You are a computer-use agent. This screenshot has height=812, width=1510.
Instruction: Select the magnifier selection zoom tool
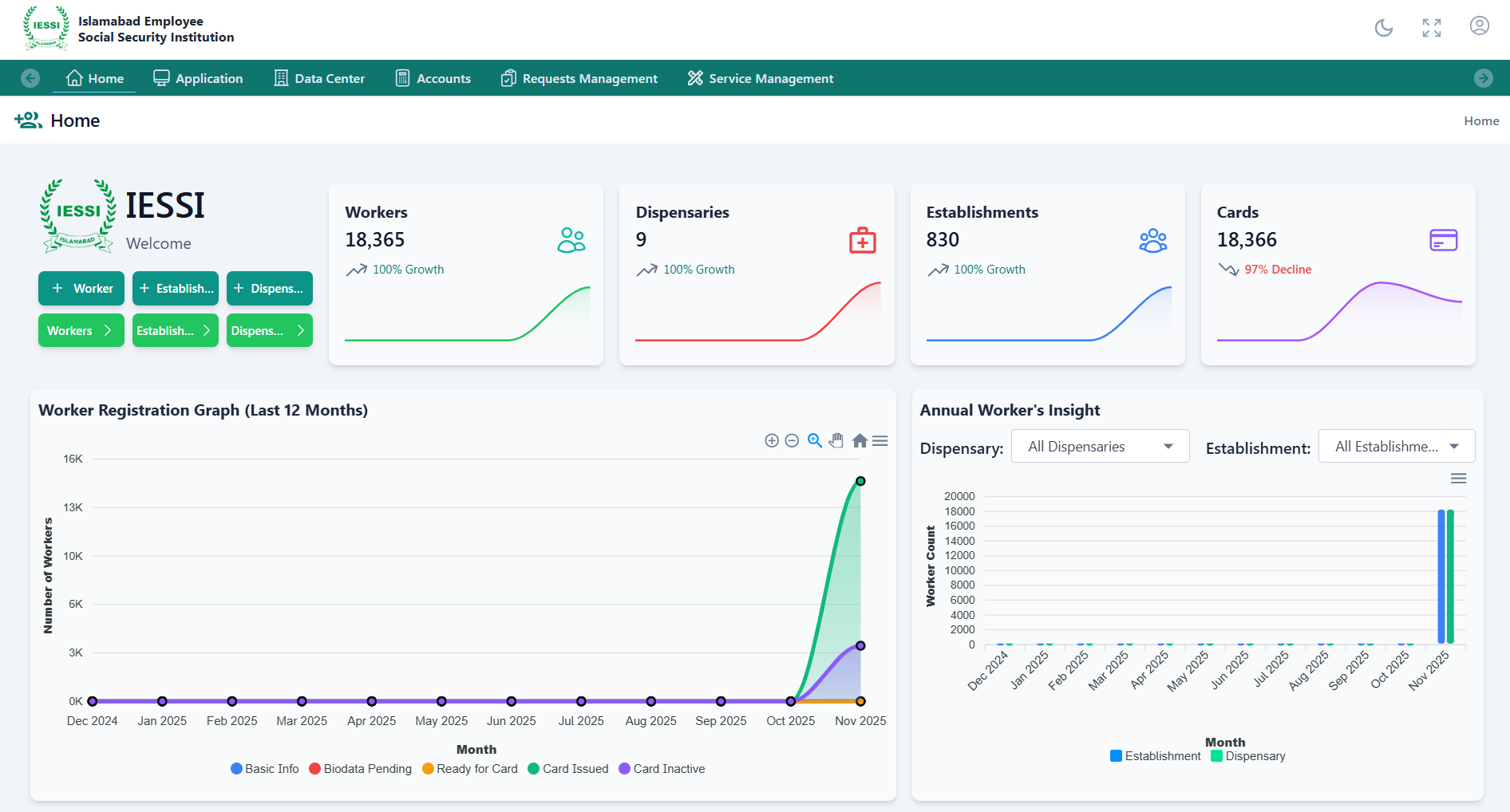click(x=814, y=440)
